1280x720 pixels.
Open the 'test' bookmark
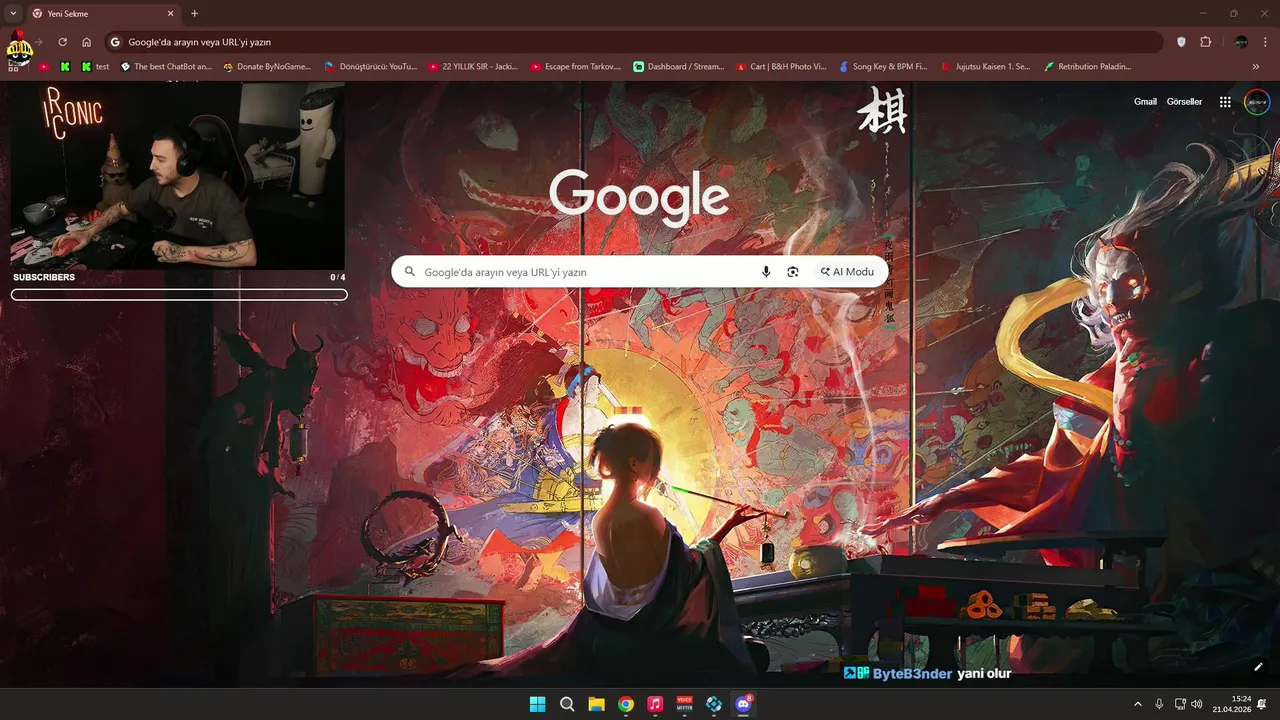tap(95, 67)
